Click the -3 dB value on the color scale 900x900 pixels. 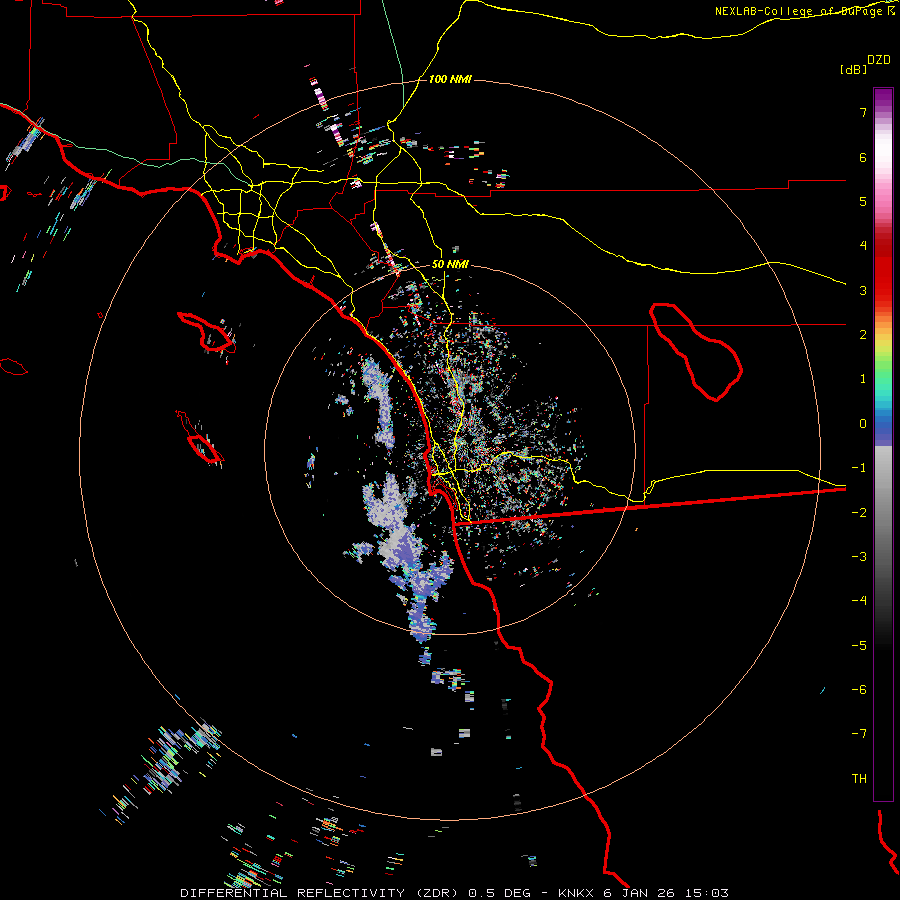tap(859, 557)
